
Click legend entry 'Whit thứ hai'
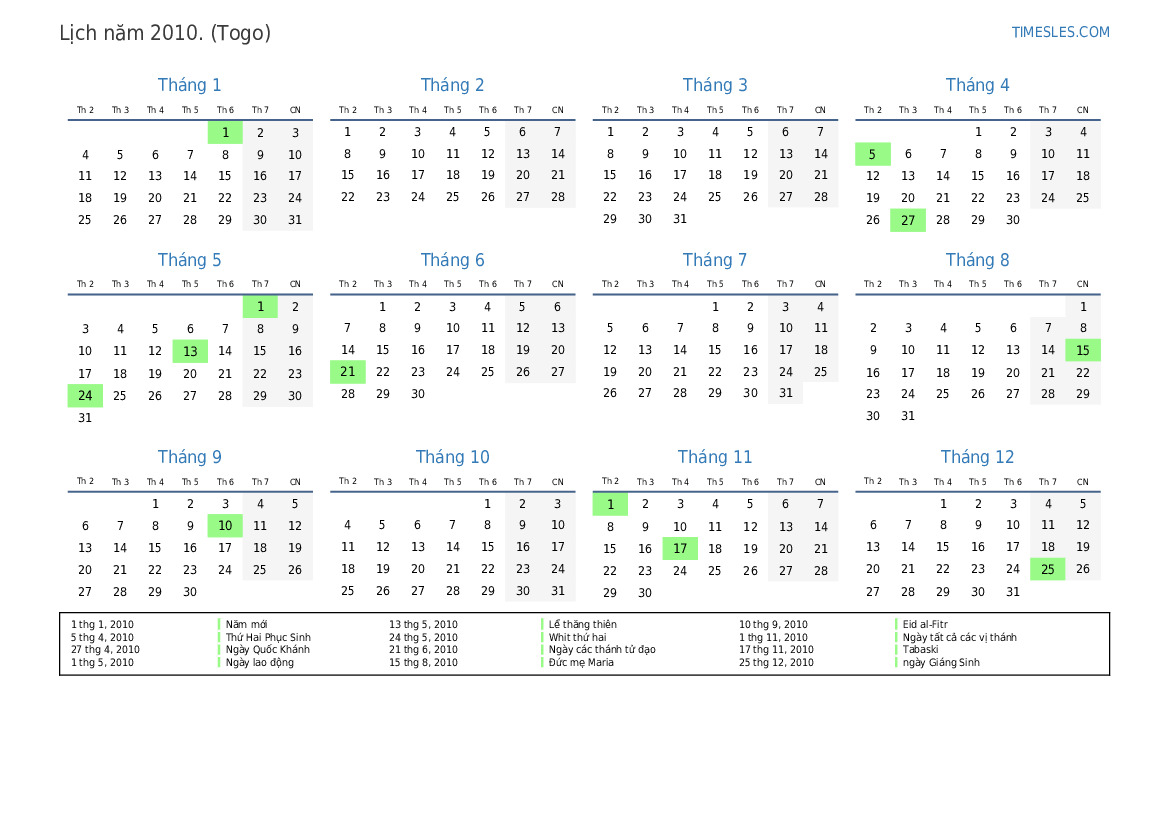pos(578,638)
